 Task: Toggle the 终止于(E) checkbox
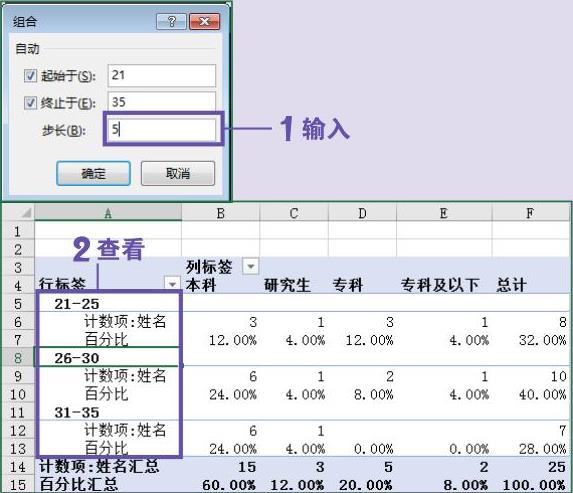click(30, 103)
